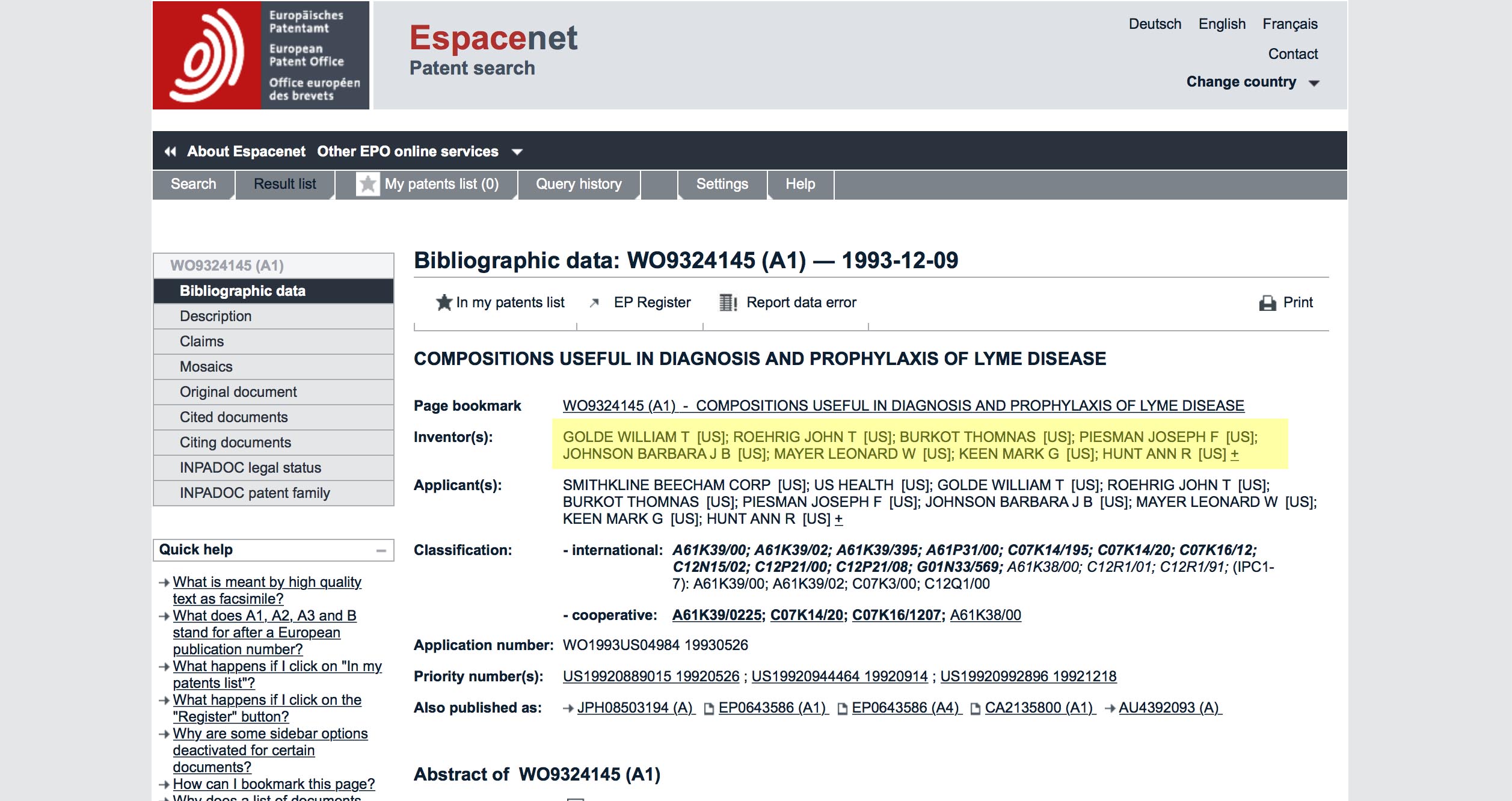Open the Result list tab
This screenshot has height=801, width=1512.
coord(284,184)
